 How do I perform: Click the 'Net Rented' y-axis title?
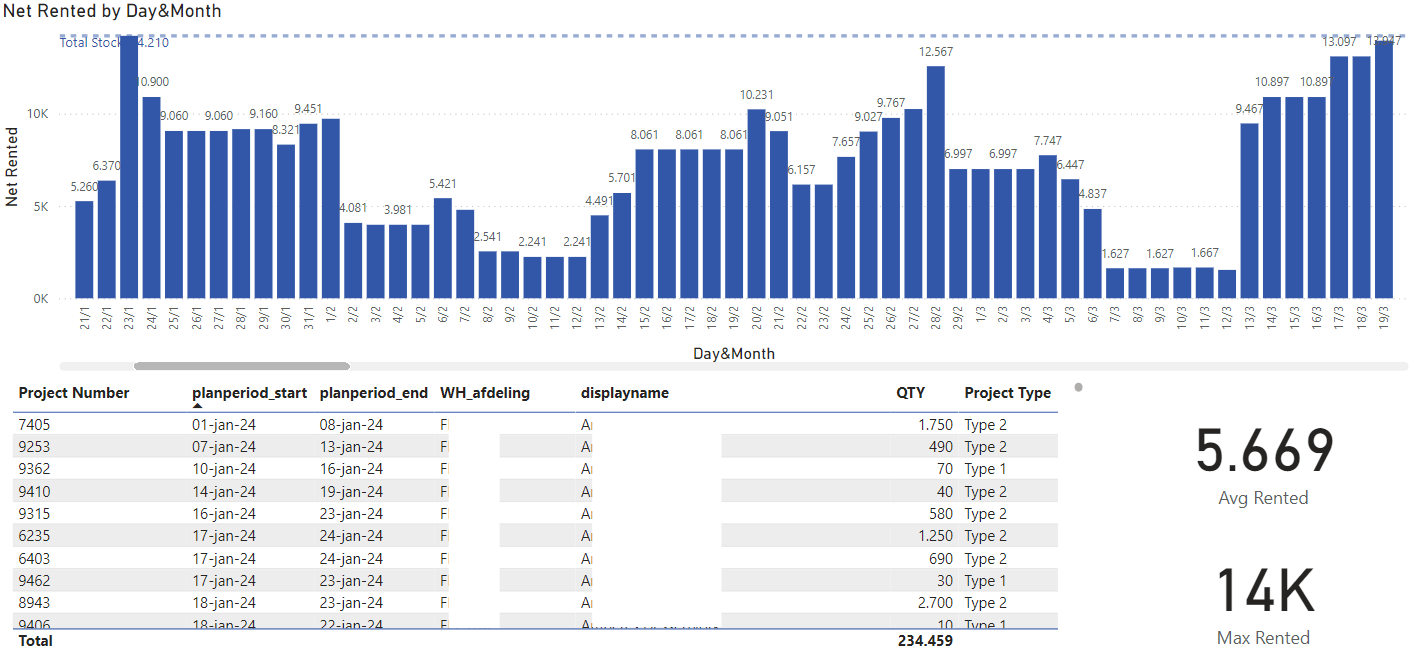(x=12, y=167)
